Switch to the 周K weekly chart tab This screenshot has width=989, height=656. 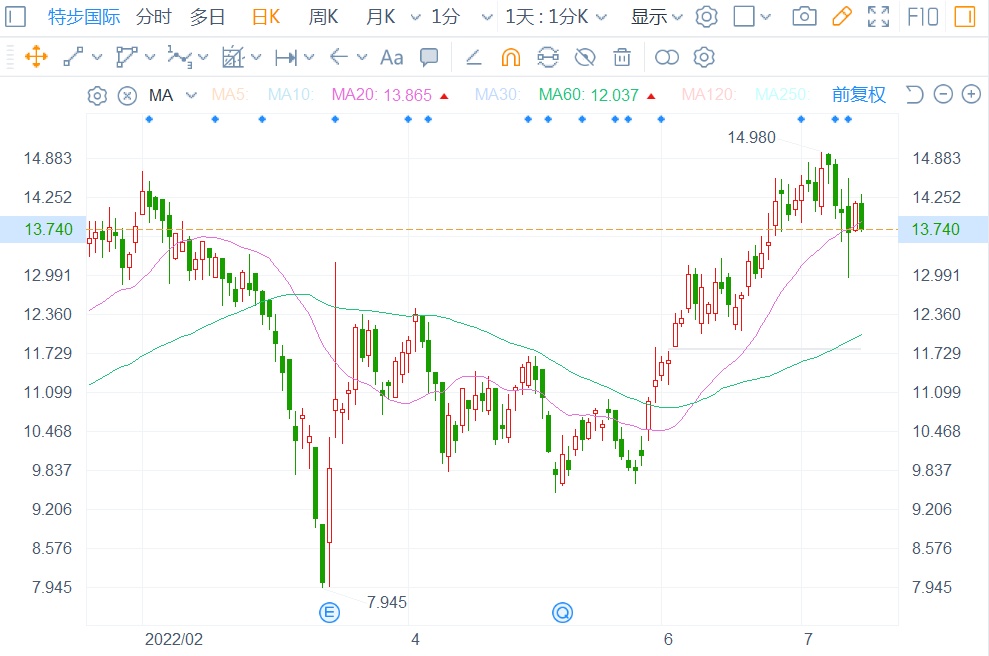(323, 17)
